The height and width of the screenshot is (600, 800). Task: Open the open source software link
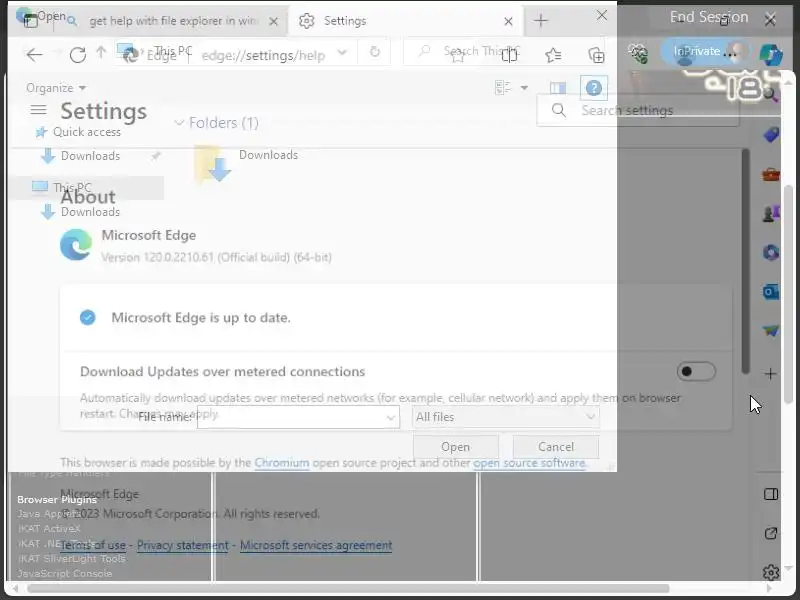click(529, 463)
